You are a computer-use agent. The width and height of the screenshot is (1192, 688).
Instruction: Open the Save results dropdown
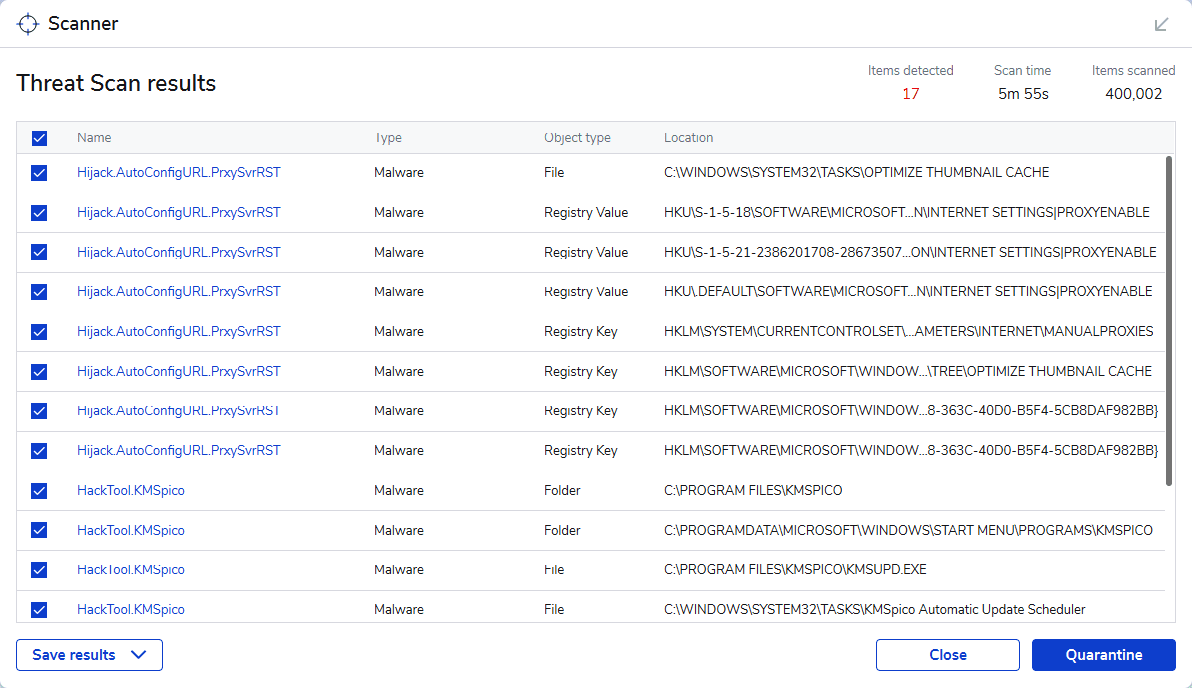click(x=89, y=655)
